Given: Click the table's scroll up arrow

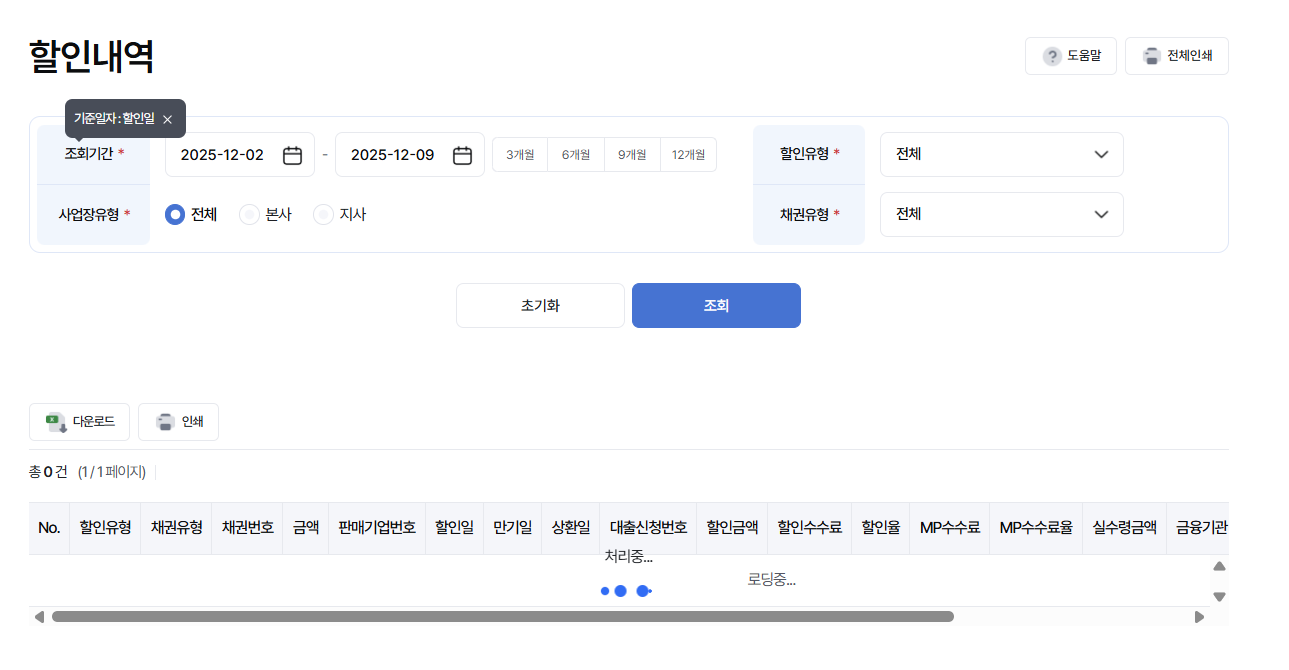Looking at the screenshot, I should tap(1219, 566).
